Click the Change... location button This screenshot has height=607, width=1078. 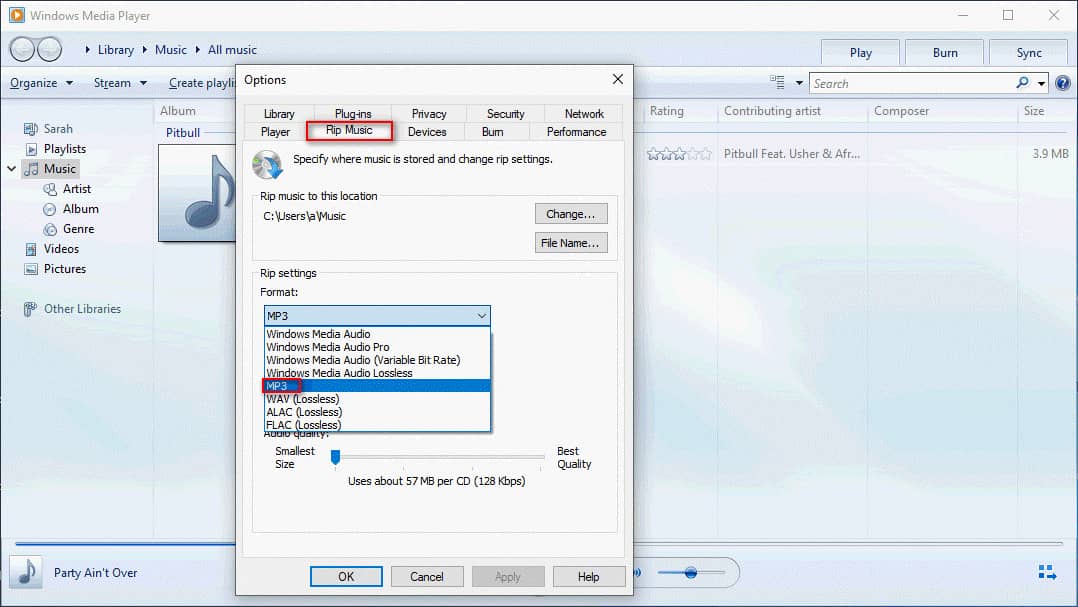pos(571,214)
